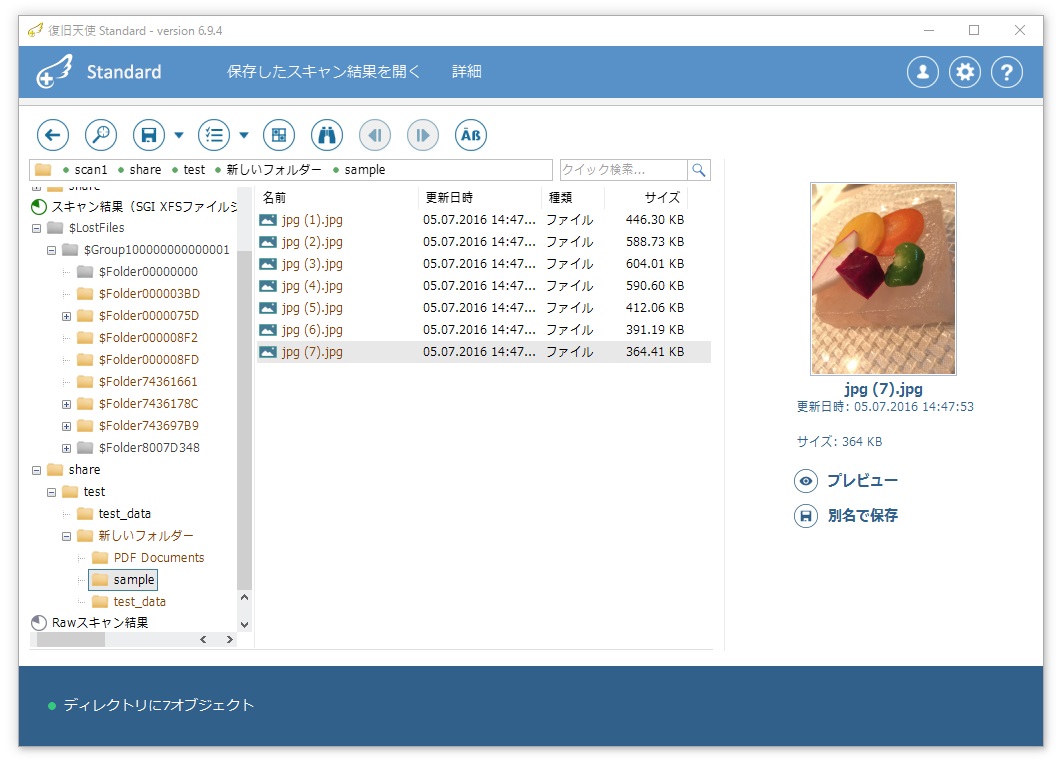
Task: Click the image icon of jpg (1).jpg
Action: [x=268, y=220]
